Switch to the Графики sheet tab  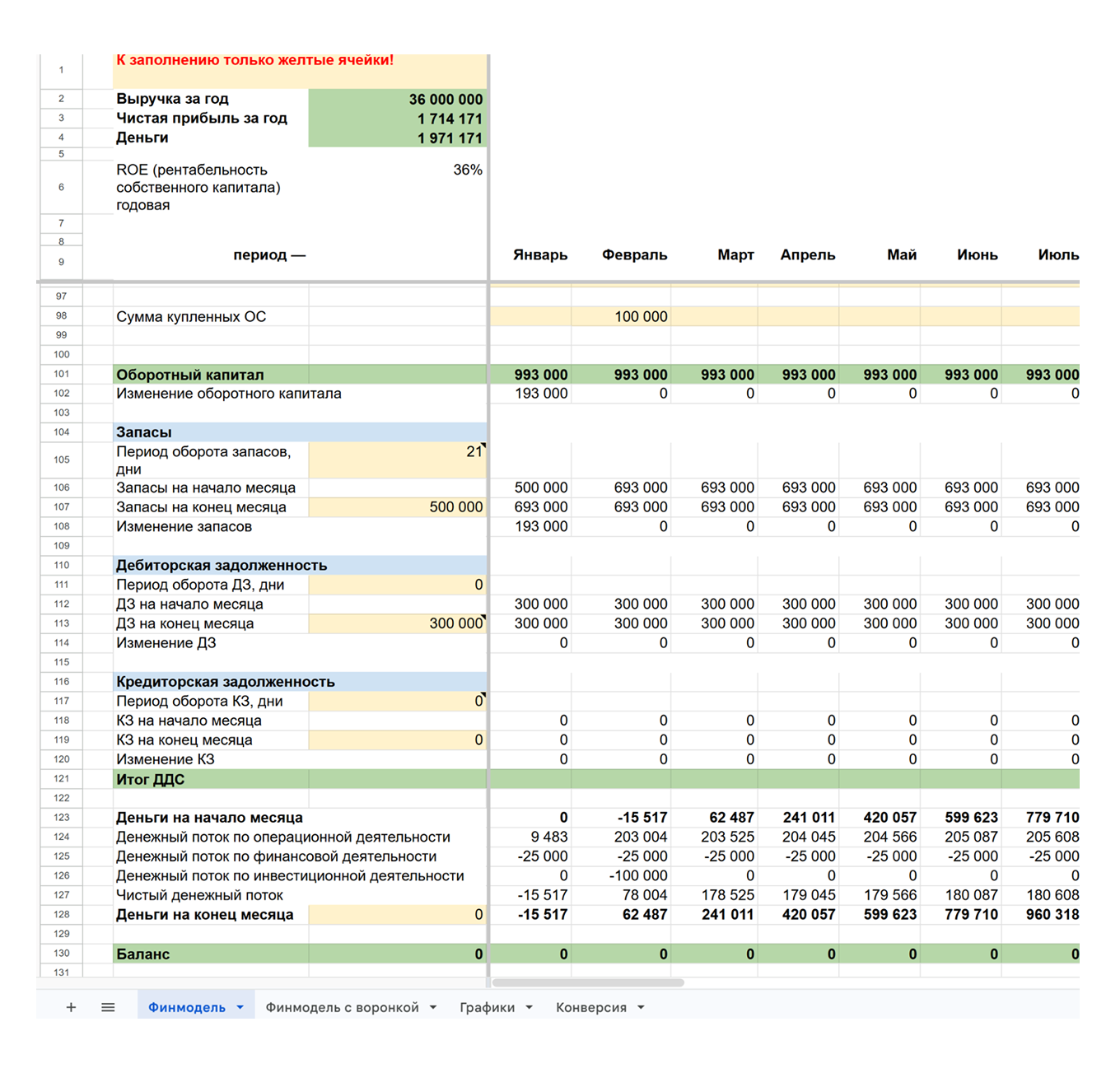pos(487,1007)
